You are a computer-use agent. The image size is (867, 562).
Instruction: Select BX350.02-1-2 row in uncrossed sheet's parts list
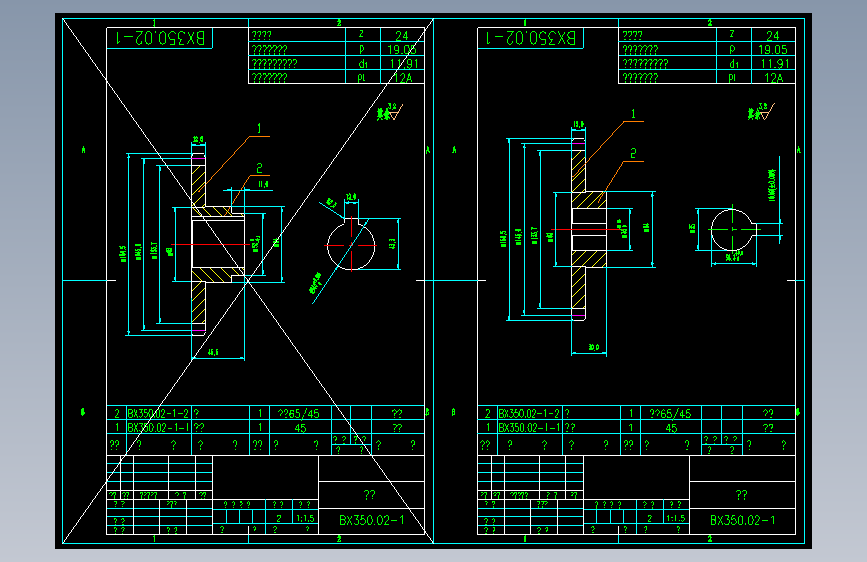[x=636, y=413]
